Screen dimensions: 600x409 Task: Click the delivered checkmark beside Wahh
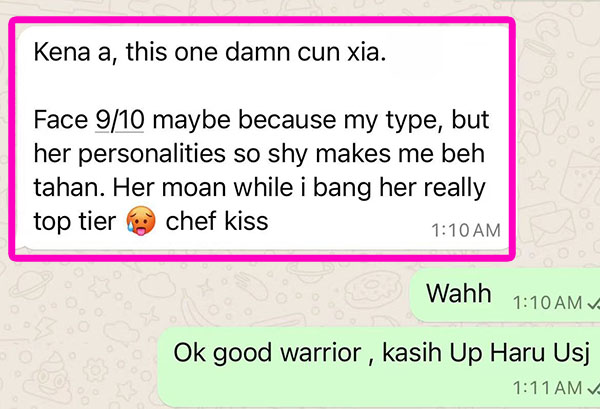tap(593, 303)
